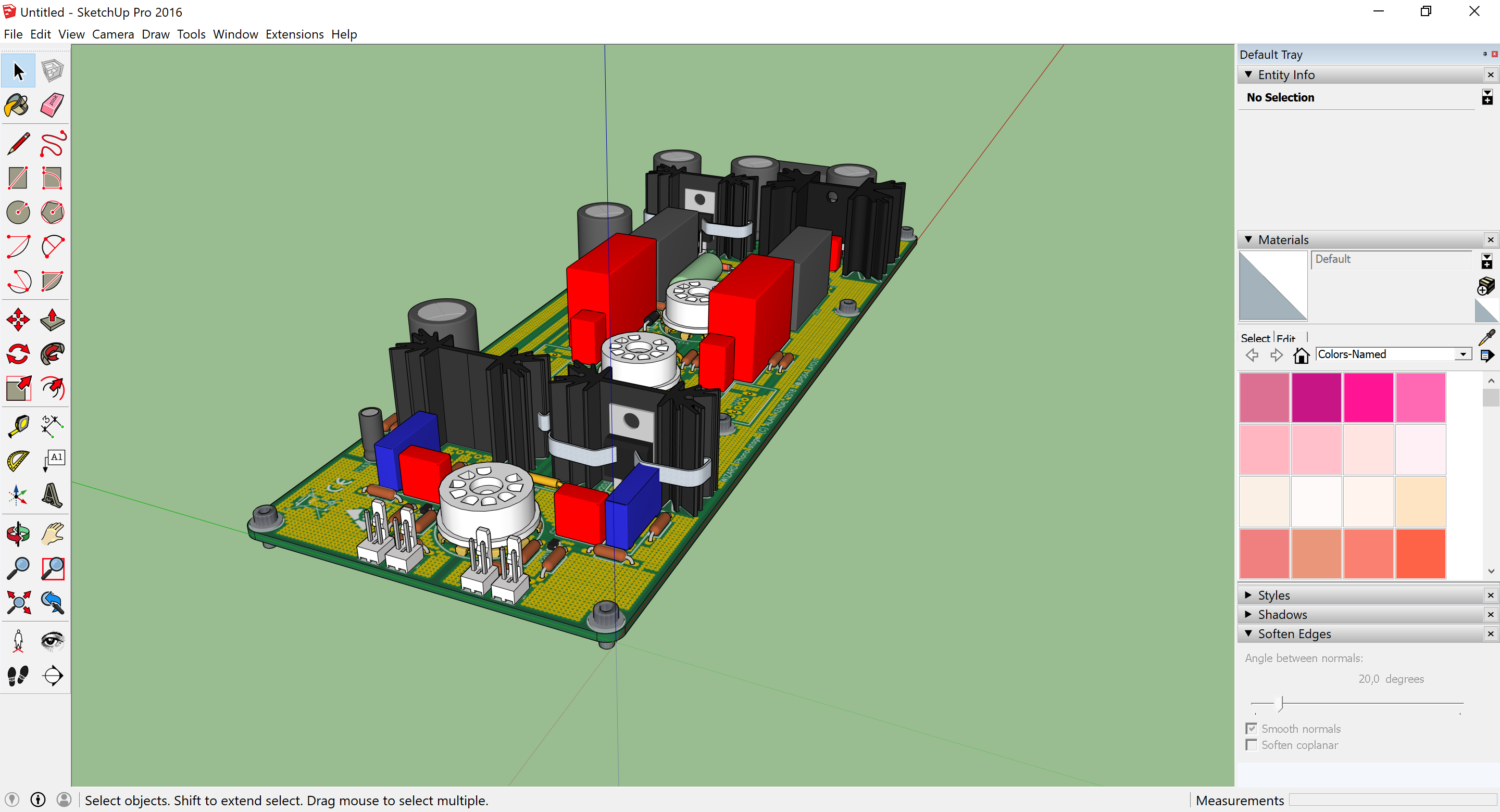Close the Shadows panel
The image size is (1500, 812).
[1491, 614]
